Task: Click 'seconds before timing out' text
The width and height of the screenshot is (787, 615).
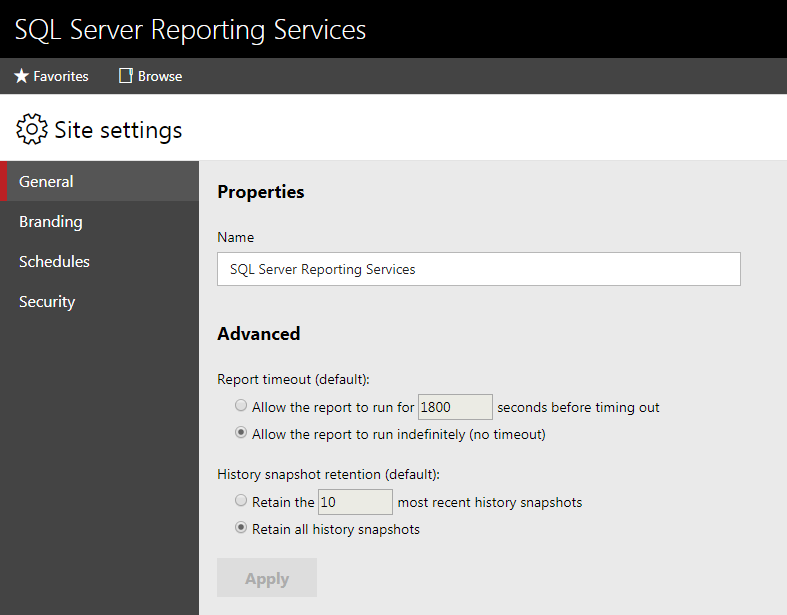Action: click(x=578, y=407)
